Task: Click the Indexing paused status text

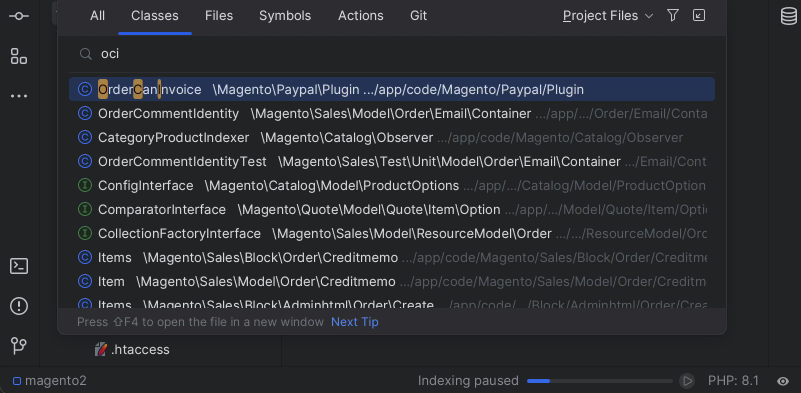Action: (468, 381)
